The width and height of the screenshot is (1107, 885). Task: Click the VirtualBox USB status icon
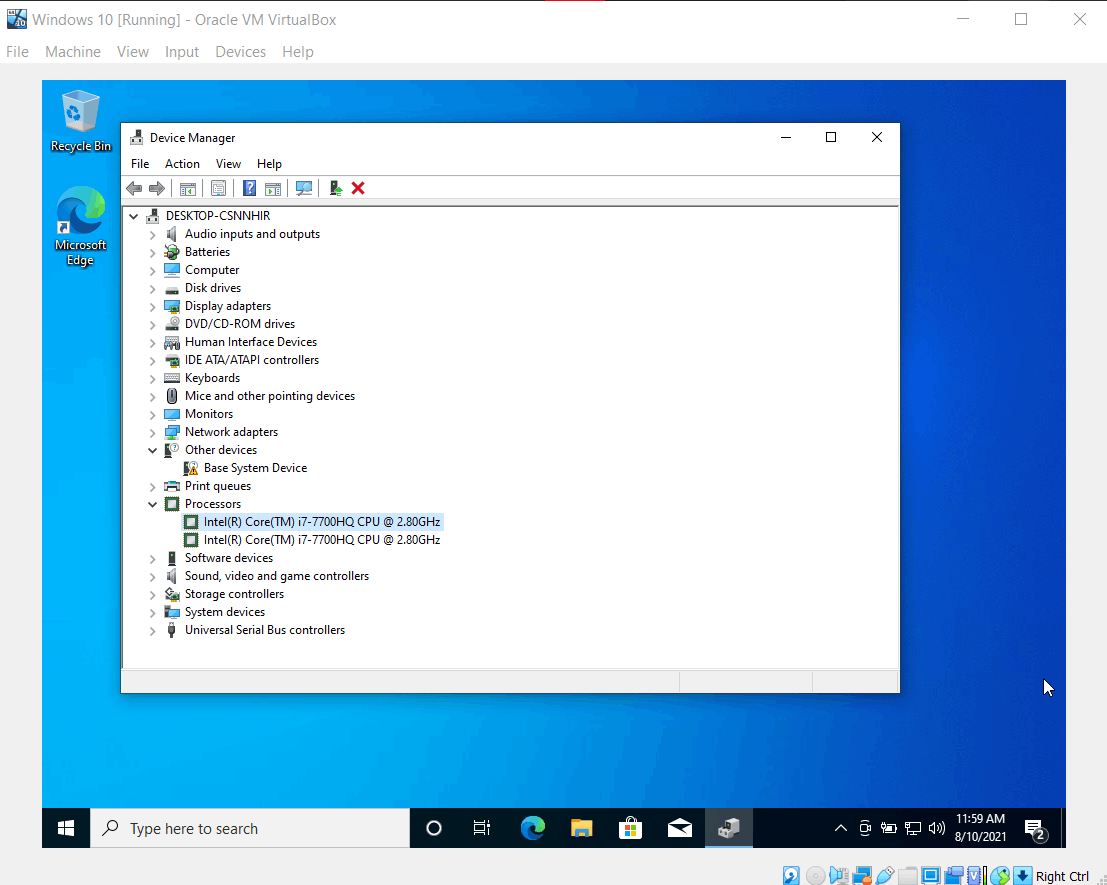pyautogui.click(x=884, y=876)
